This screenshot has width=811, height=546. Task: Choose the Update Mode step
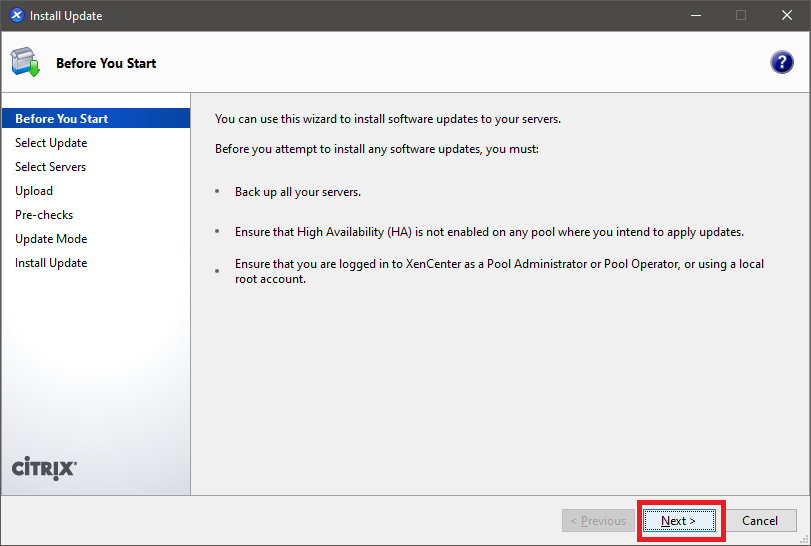point(51,239)
